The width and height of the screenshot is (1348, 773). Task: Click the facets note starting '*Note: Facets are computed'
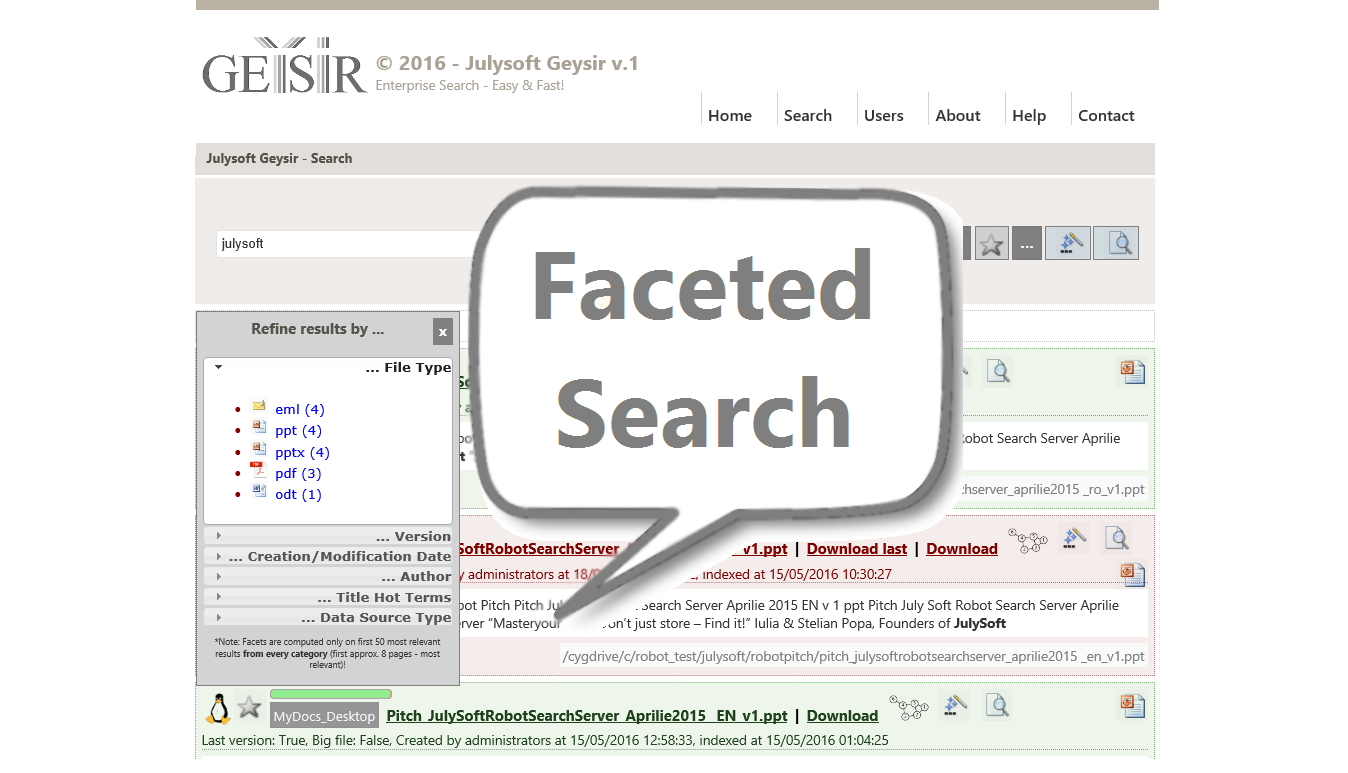[327, 653]
